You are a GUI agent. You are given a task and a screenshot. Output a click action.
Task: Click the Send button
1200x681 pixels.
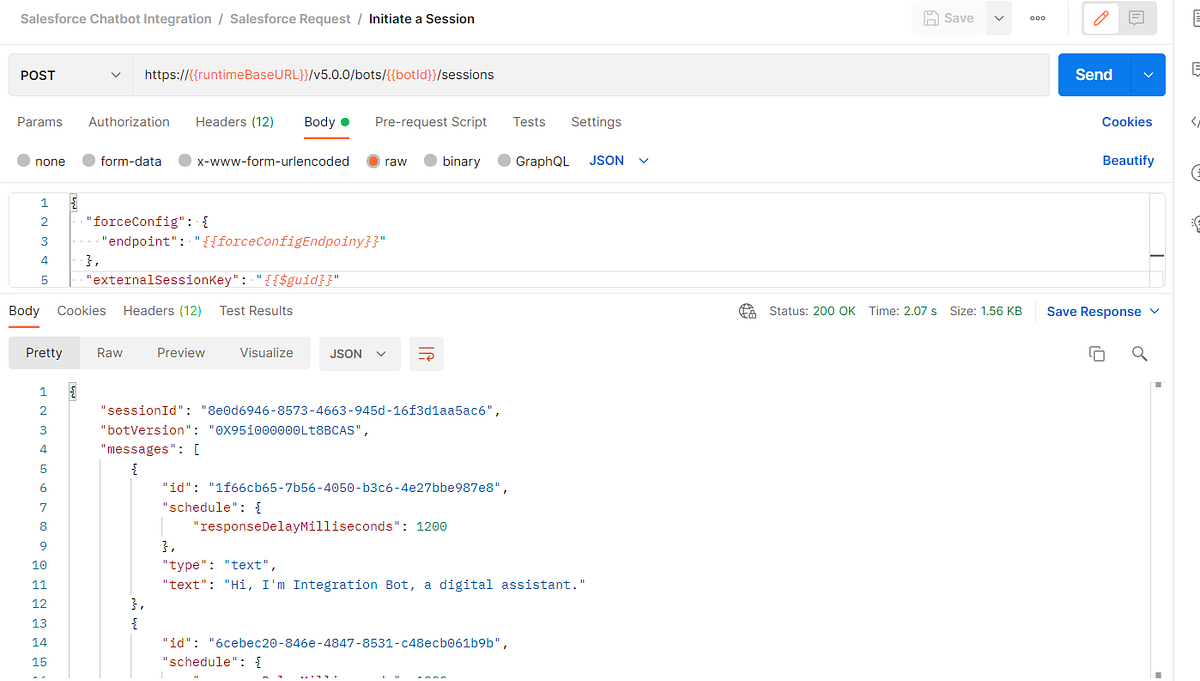point(1094,74)
